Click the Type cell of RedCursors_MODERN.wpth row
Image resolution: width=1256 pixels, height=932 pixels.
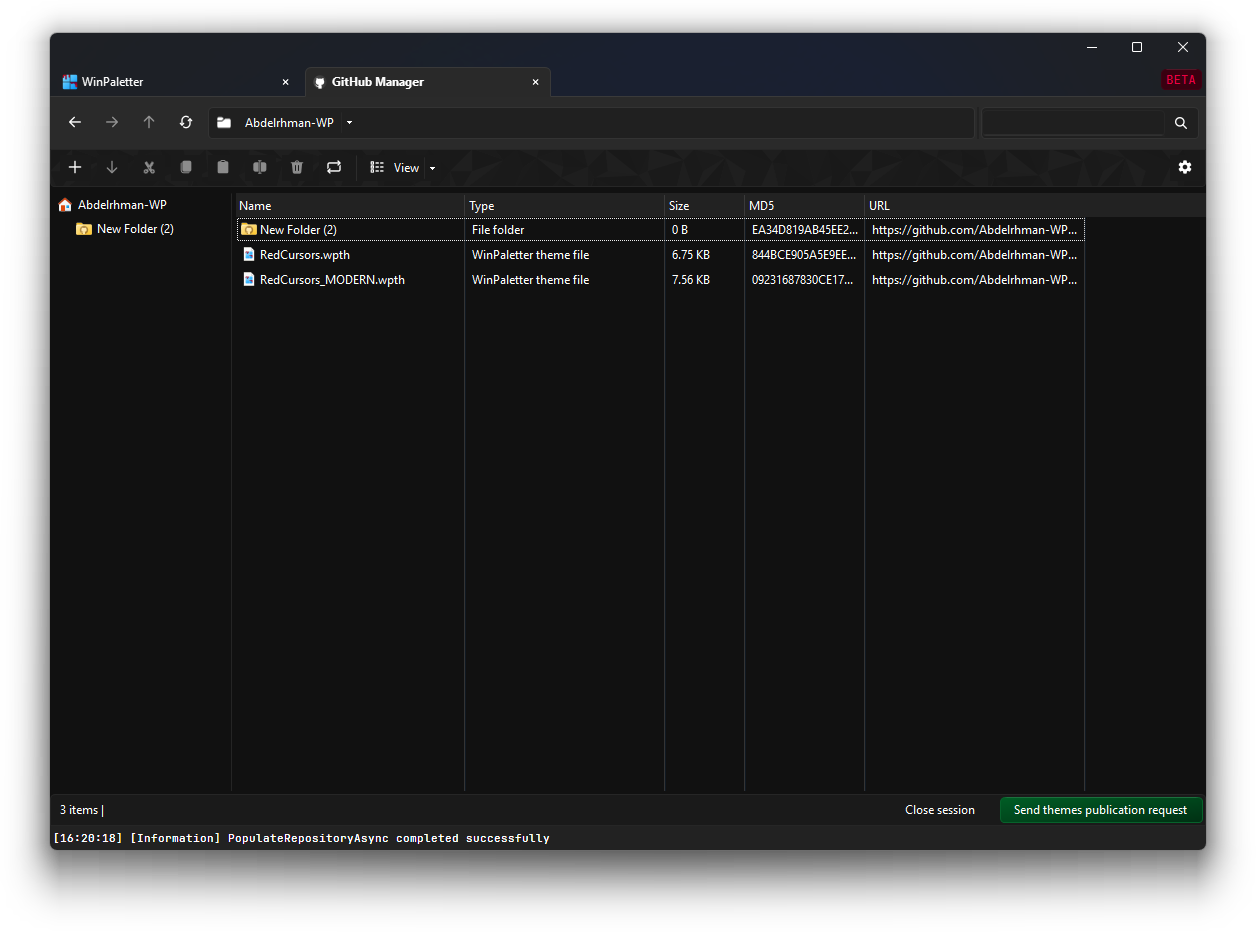[x=530, y=280]
